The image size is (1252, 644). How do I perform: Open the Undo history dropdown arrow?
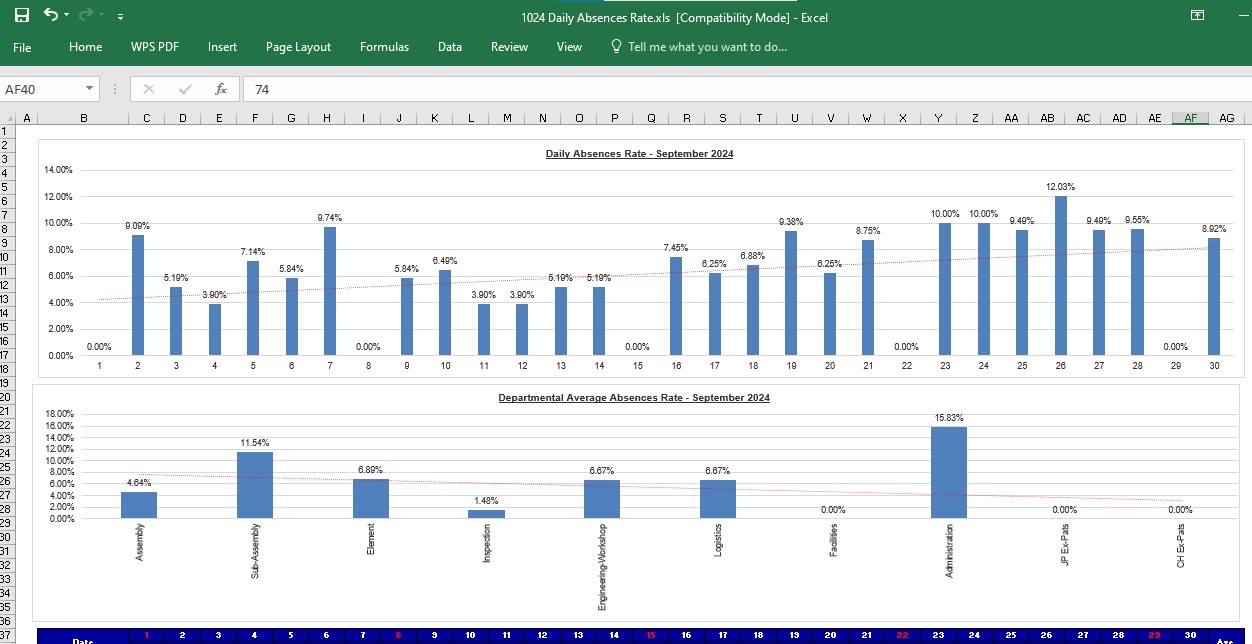(x=66, y=16)
